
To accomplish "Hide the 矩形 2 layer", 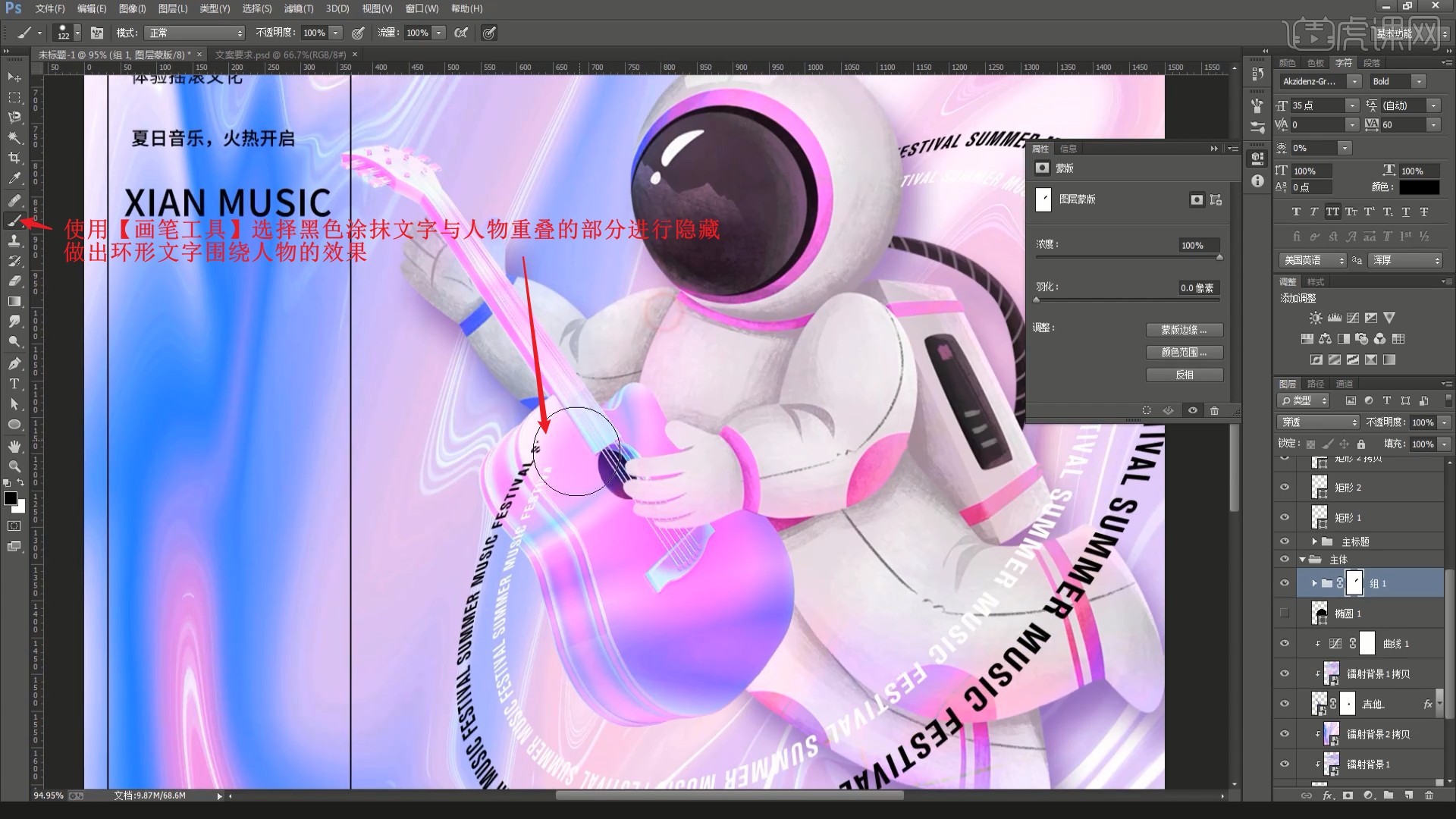I will (1285, 488).
